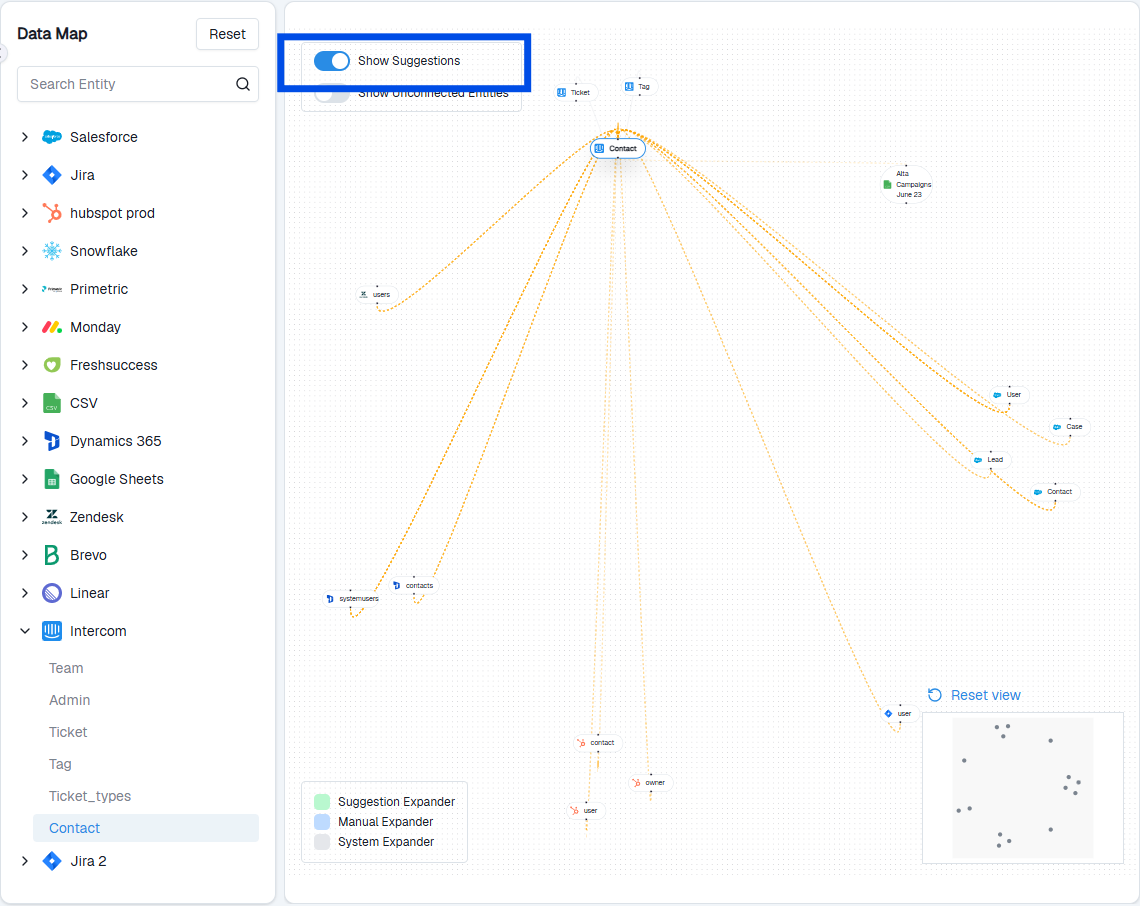The height and width of the screenshot is (906, 1140).
Task: Click the search magnifier icon
Action: [x=243, y=84]
